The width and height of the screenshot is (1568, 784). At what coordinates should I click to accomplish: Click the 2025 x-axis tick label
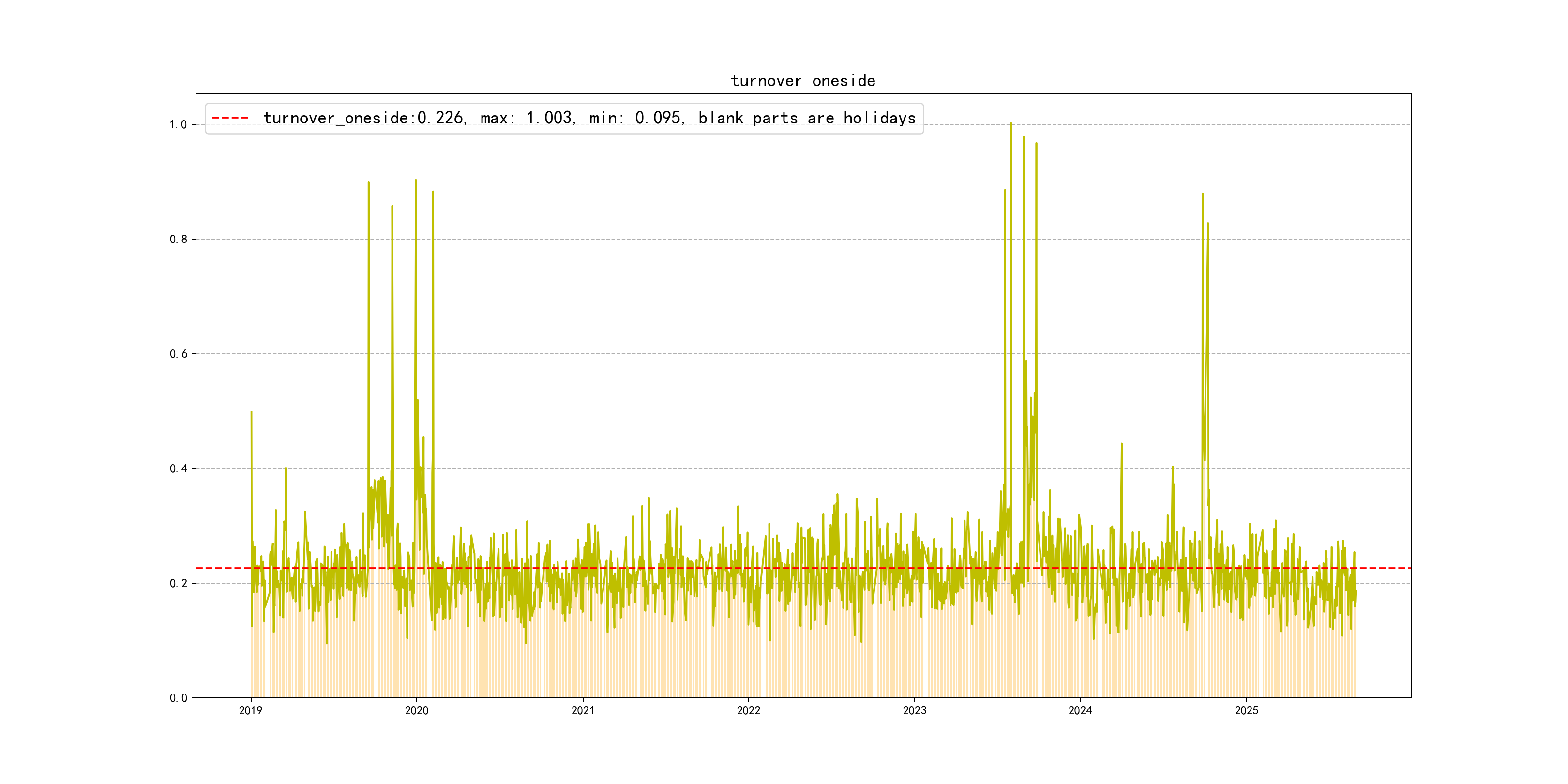pos(1246,710)
